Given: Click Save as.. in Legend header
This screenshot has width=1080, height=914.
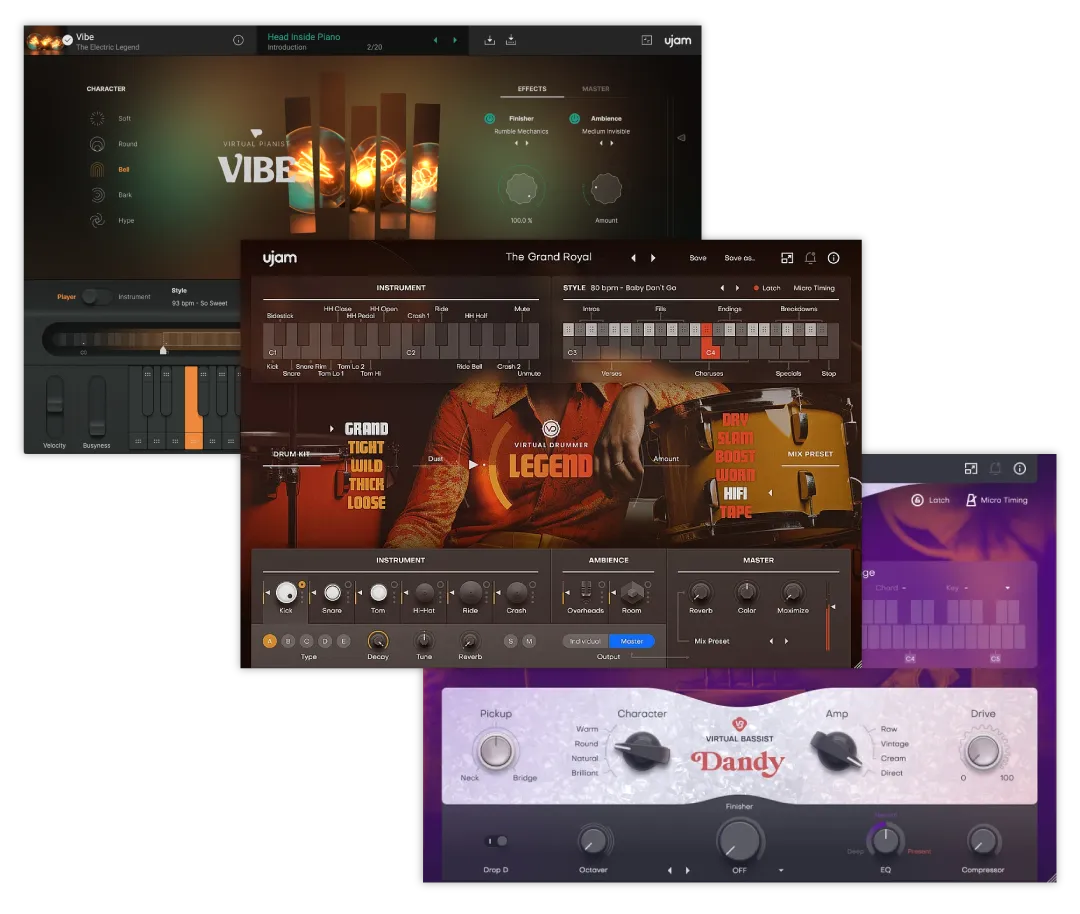Looking at the screenshot, I should [740, 258].
